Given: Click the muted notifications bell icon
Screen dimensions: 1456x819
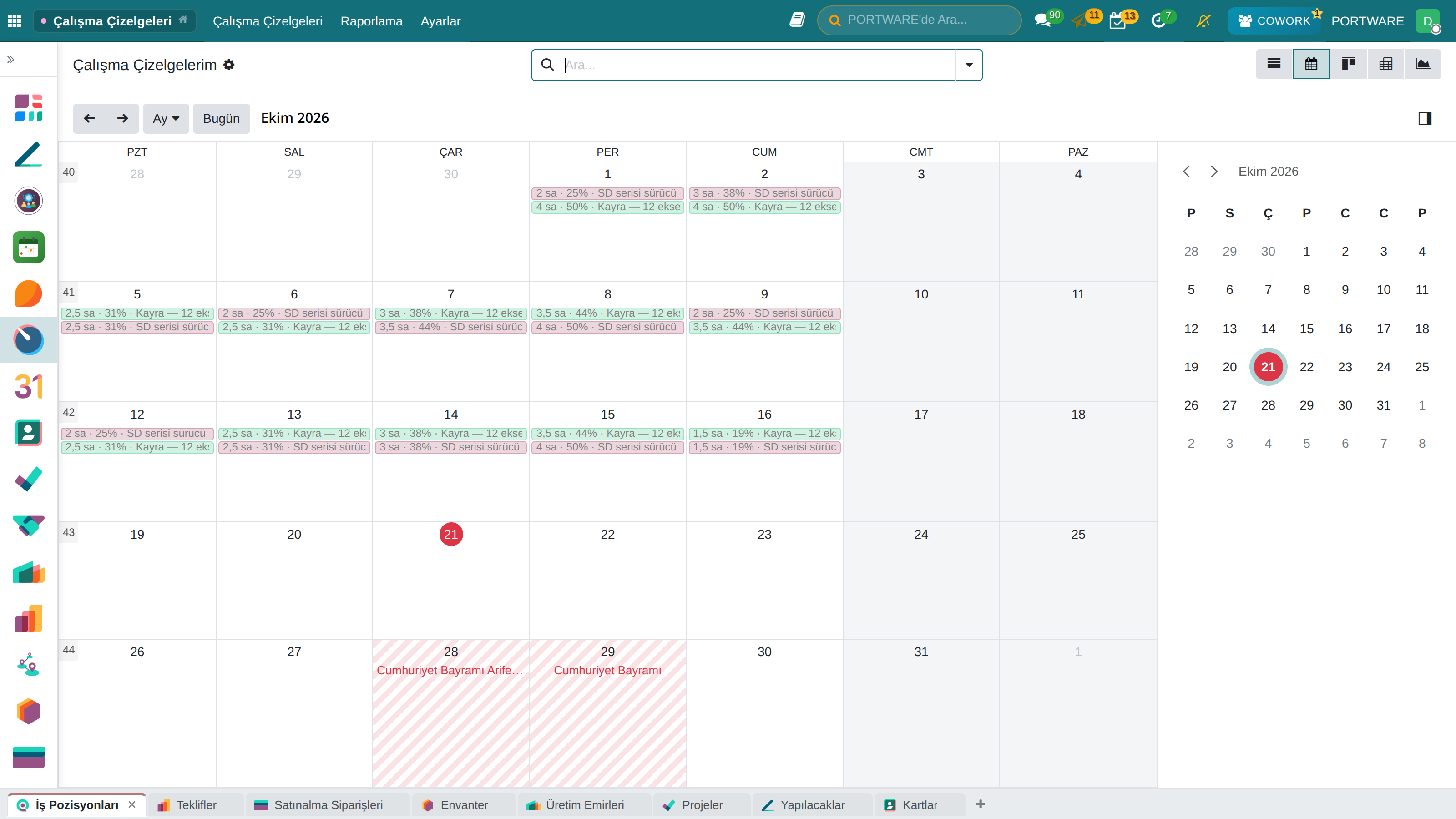Looking at the screenshot, I should click(x=1203, y=21).
